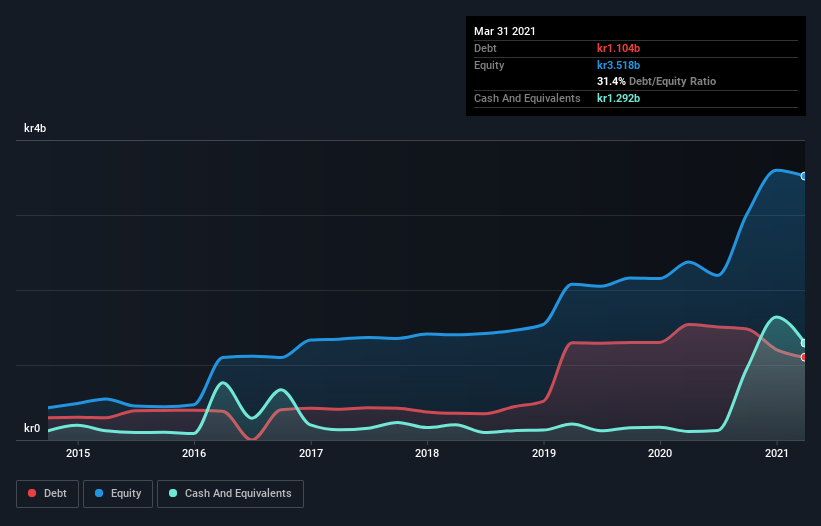
Task: Click the 2018 x-axis label
Action: click(x=427, y=453)
